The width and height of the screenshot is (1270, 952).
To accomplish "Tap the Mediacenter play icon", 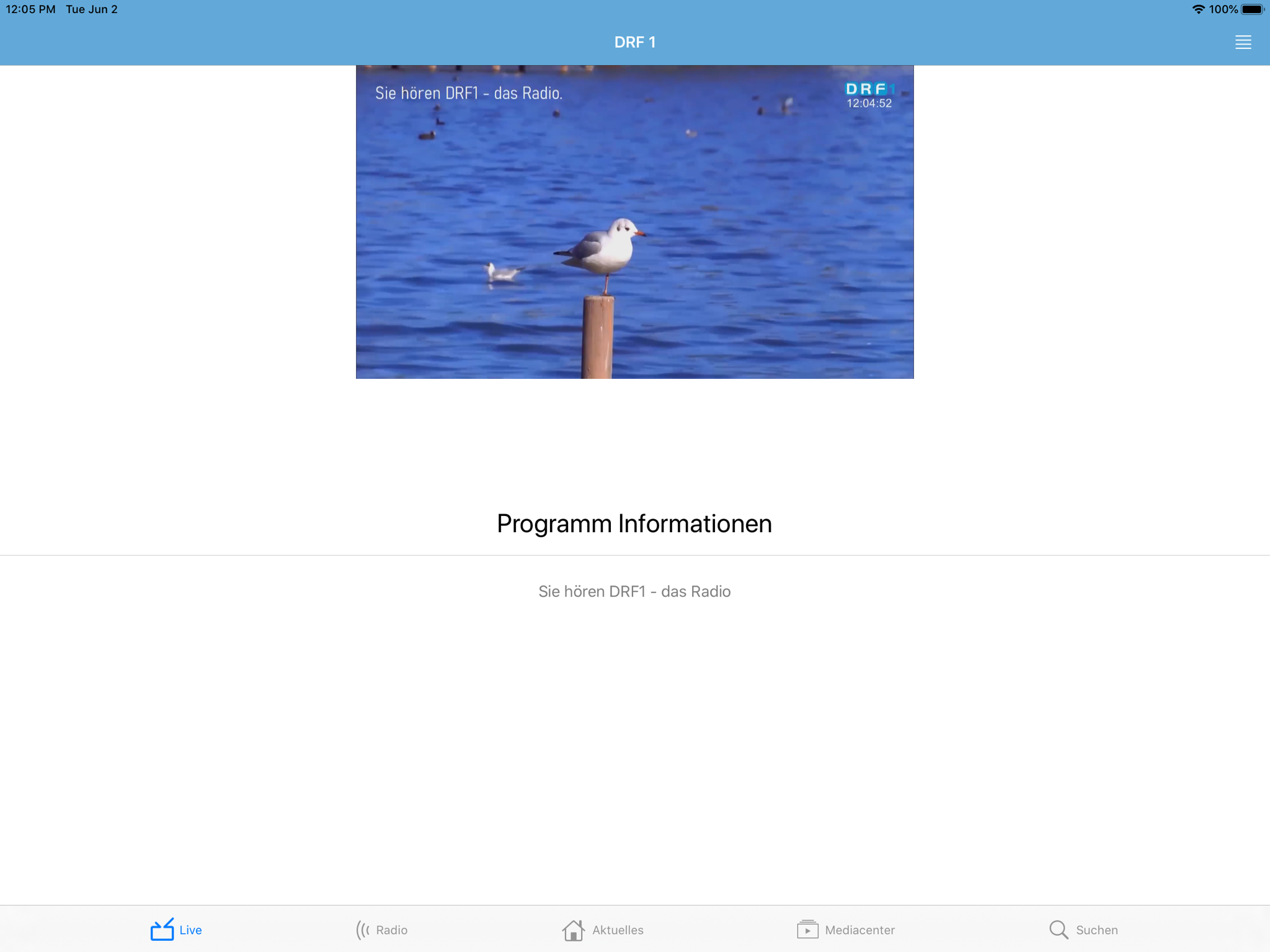I will click(x=807, y=929).
